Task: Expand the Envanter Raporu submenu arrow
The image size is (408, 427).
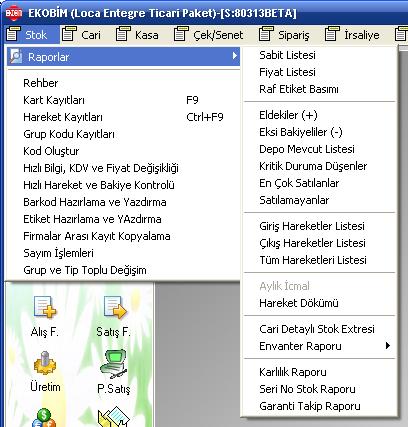Action: (x=388, y=346)
